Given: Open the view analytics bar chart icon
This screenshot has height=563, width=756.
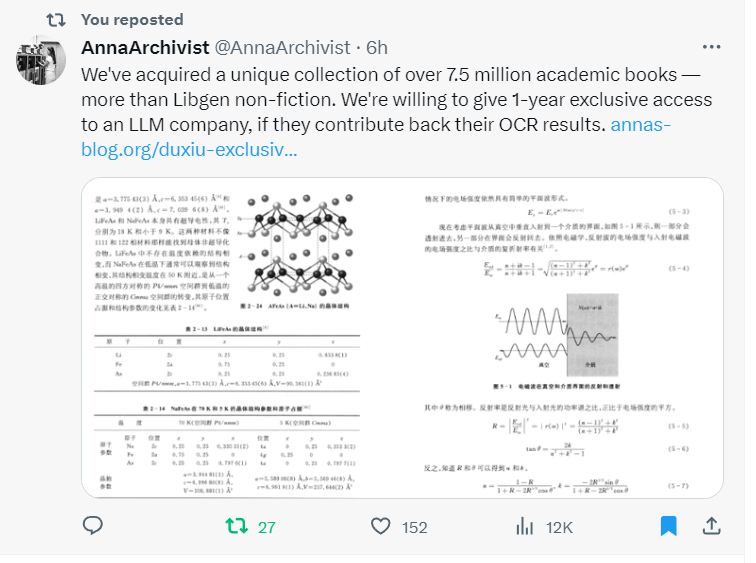Looking at the screenshot, I should tap(524, 526).
